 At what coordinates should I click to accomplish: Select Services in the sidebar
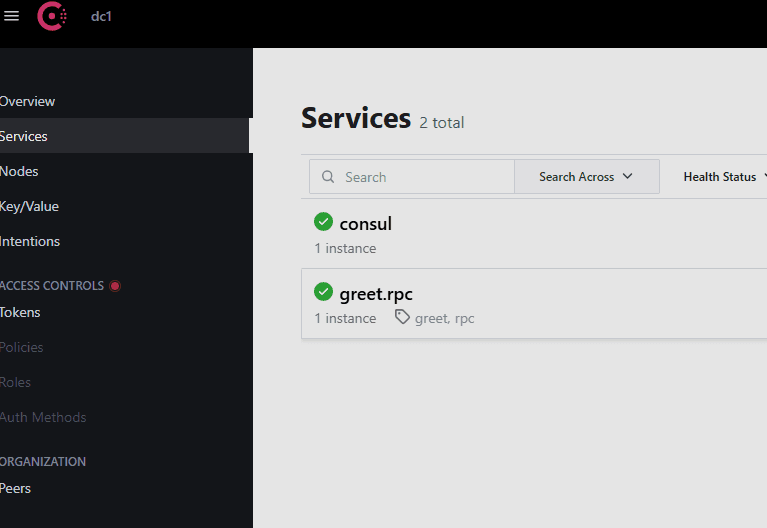pyautogui.click(x=24, y=136)
